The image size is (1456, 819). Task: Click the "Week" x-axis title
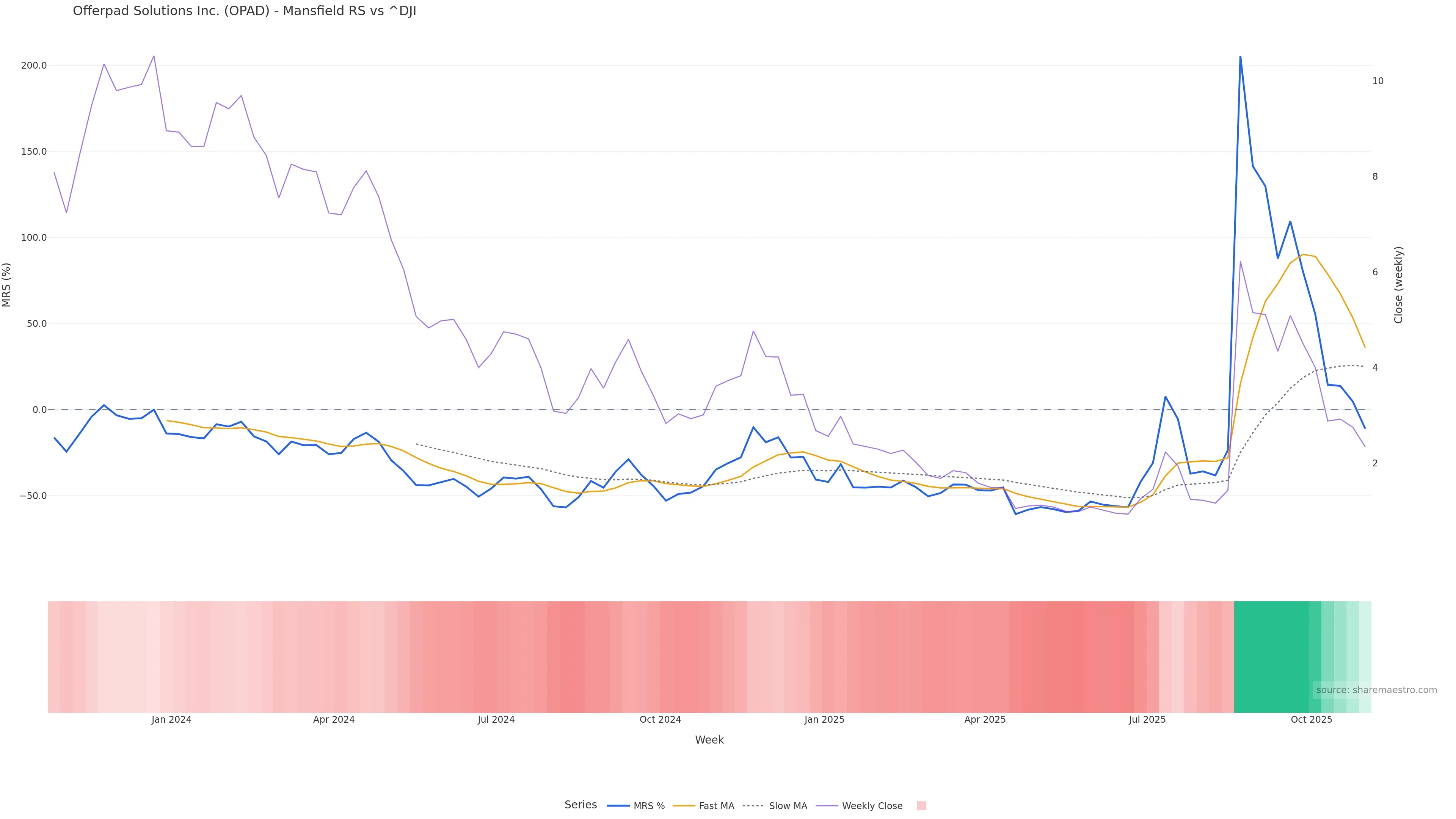pyautogui.click(x=709, y=740)
